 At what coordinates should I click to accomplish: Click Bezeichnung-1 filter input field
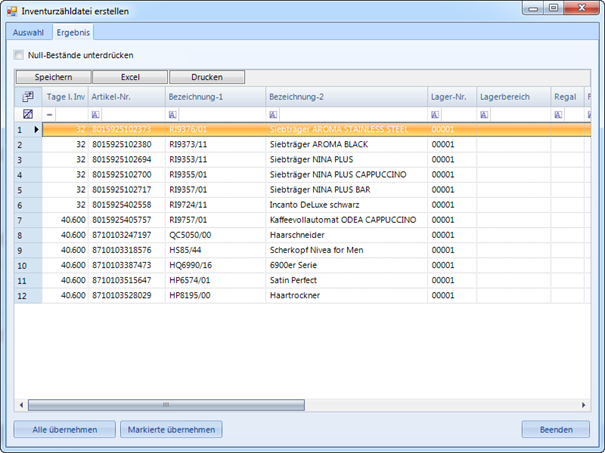point(221,115)
